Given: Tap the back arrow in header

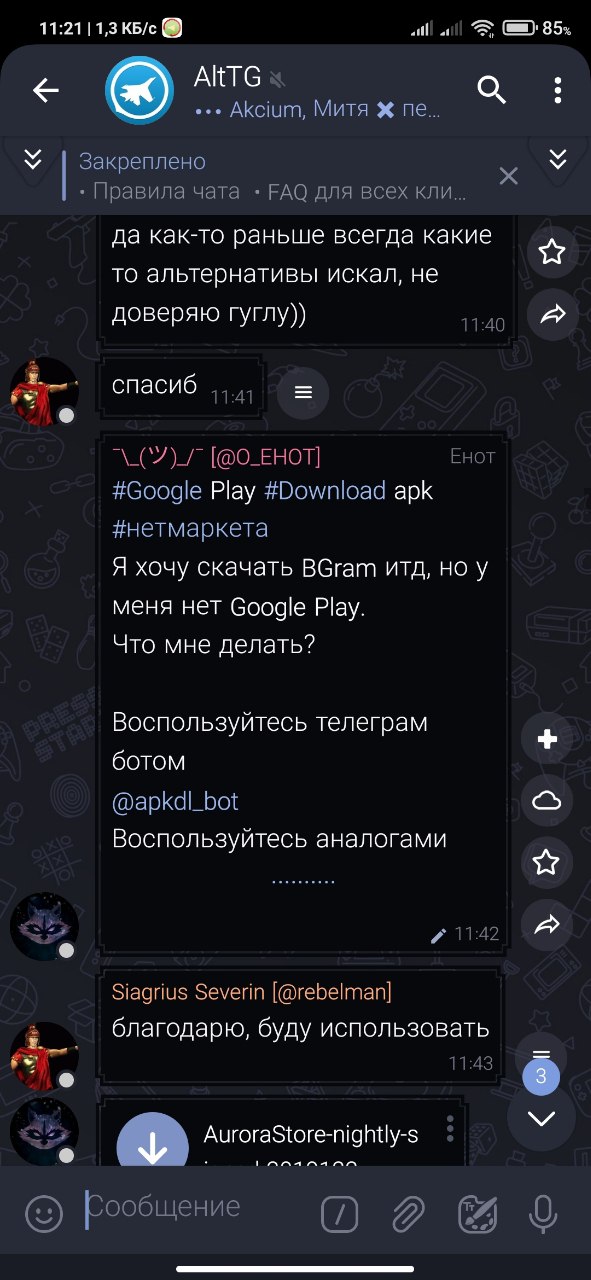Looking at the screenshot, I should [46, 91].
